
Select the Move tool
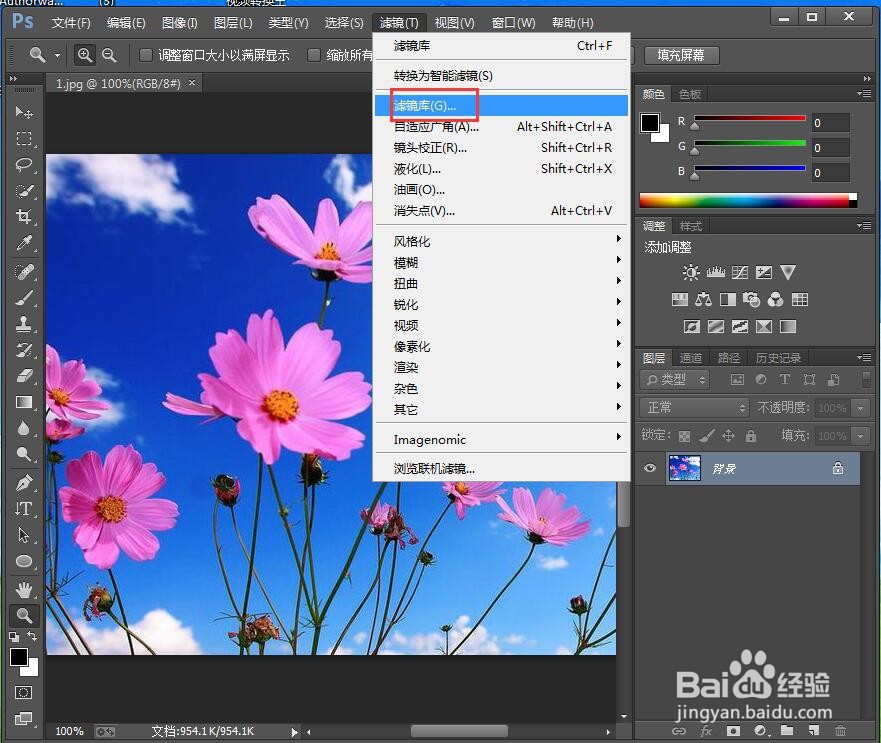pos(24,112)
